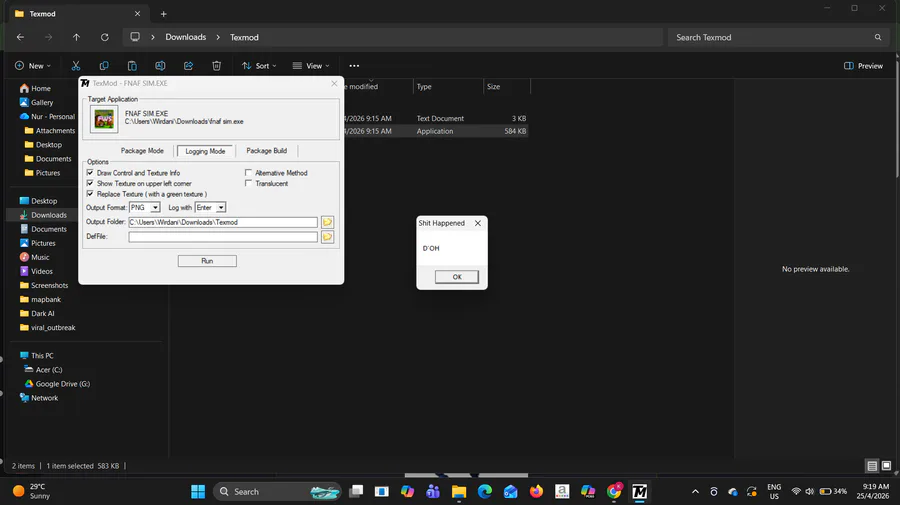The height and width of the screenshot is (505, 900).
Task: Click the empty DefFile input field
Action: (223, 236)
